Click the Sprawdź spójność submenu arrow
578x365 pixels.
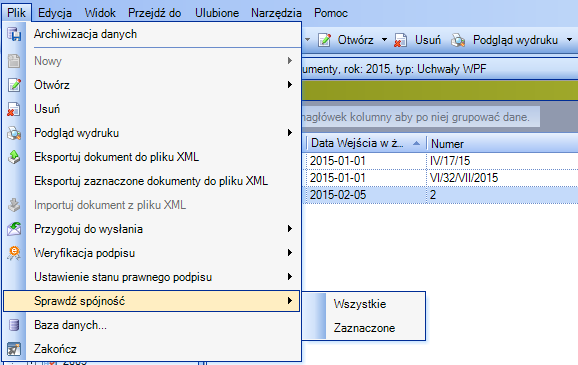tap(290, 301)
